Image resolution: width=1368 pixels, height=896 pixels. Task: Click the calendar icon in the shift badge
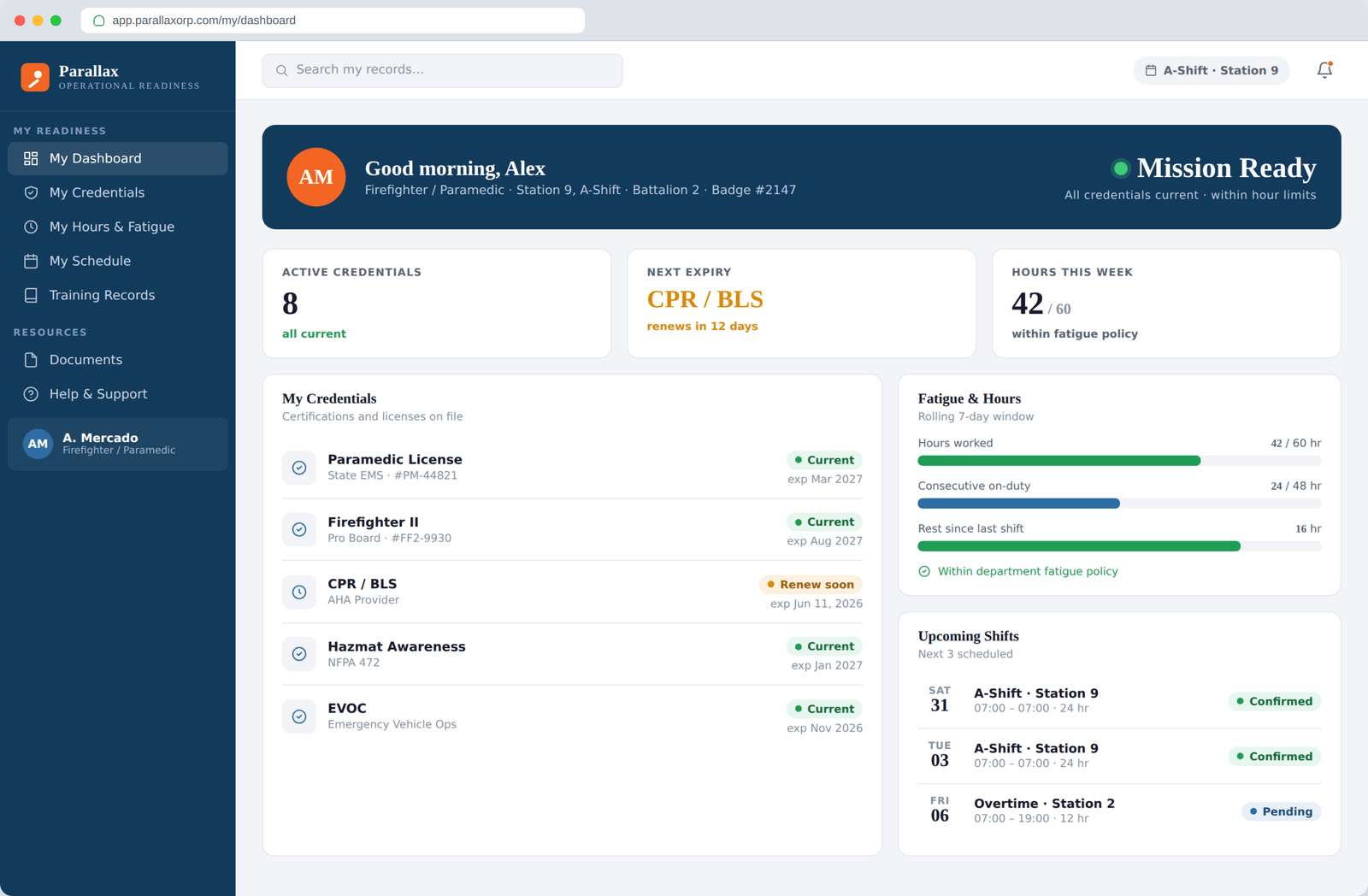click(x=1151, y=70)
